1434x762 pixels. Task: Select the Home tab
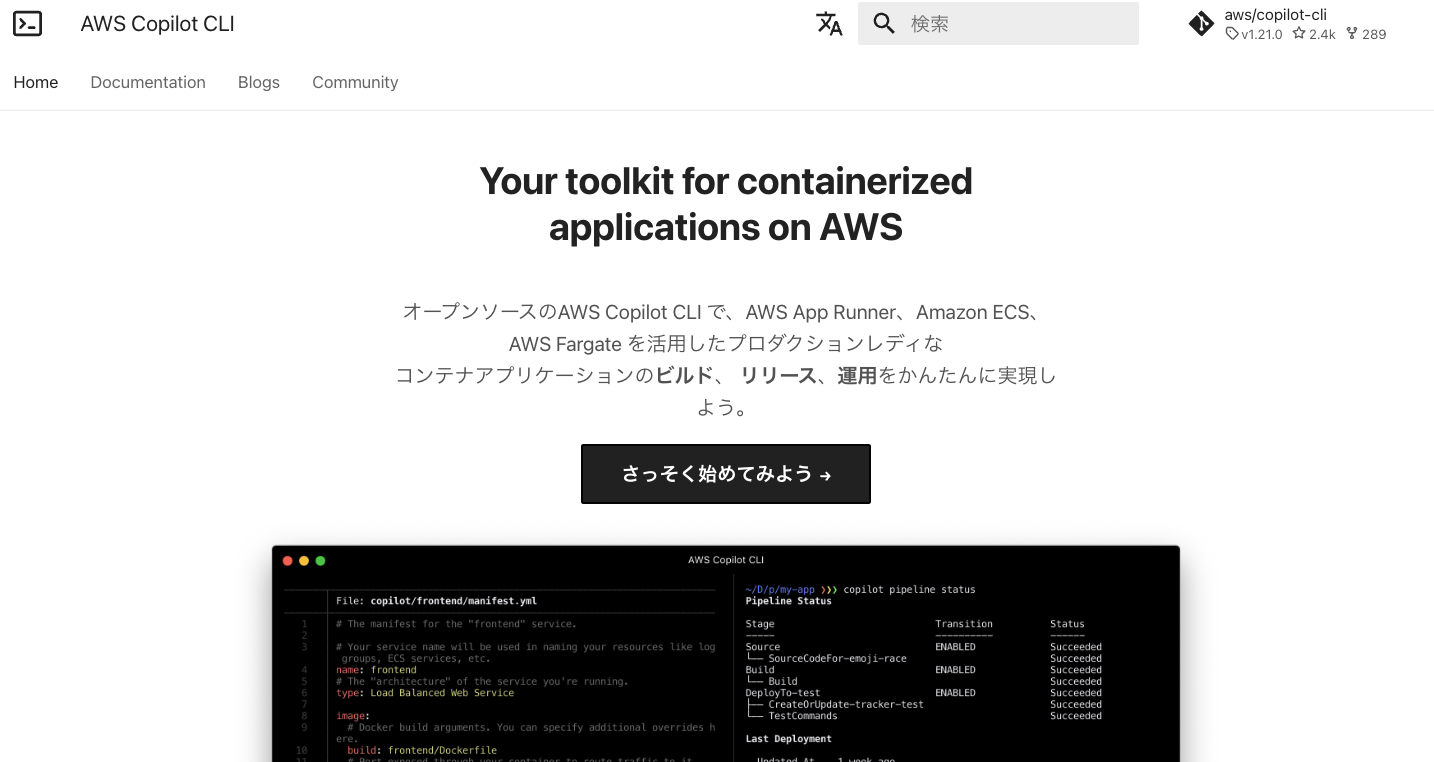(36, 82)
